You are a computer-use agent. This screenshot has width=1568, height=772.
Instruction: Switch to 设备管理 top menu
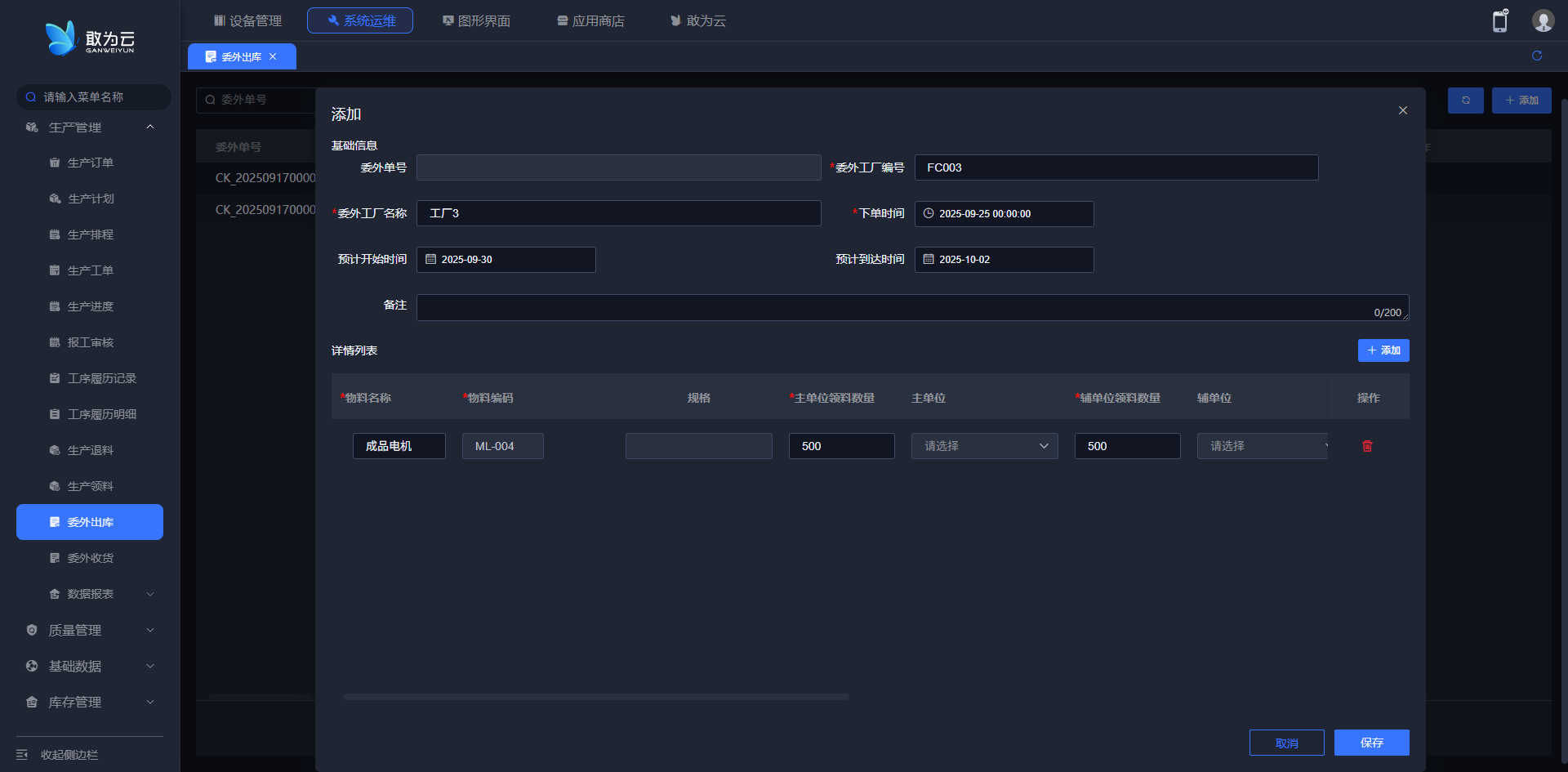point(247,20)
